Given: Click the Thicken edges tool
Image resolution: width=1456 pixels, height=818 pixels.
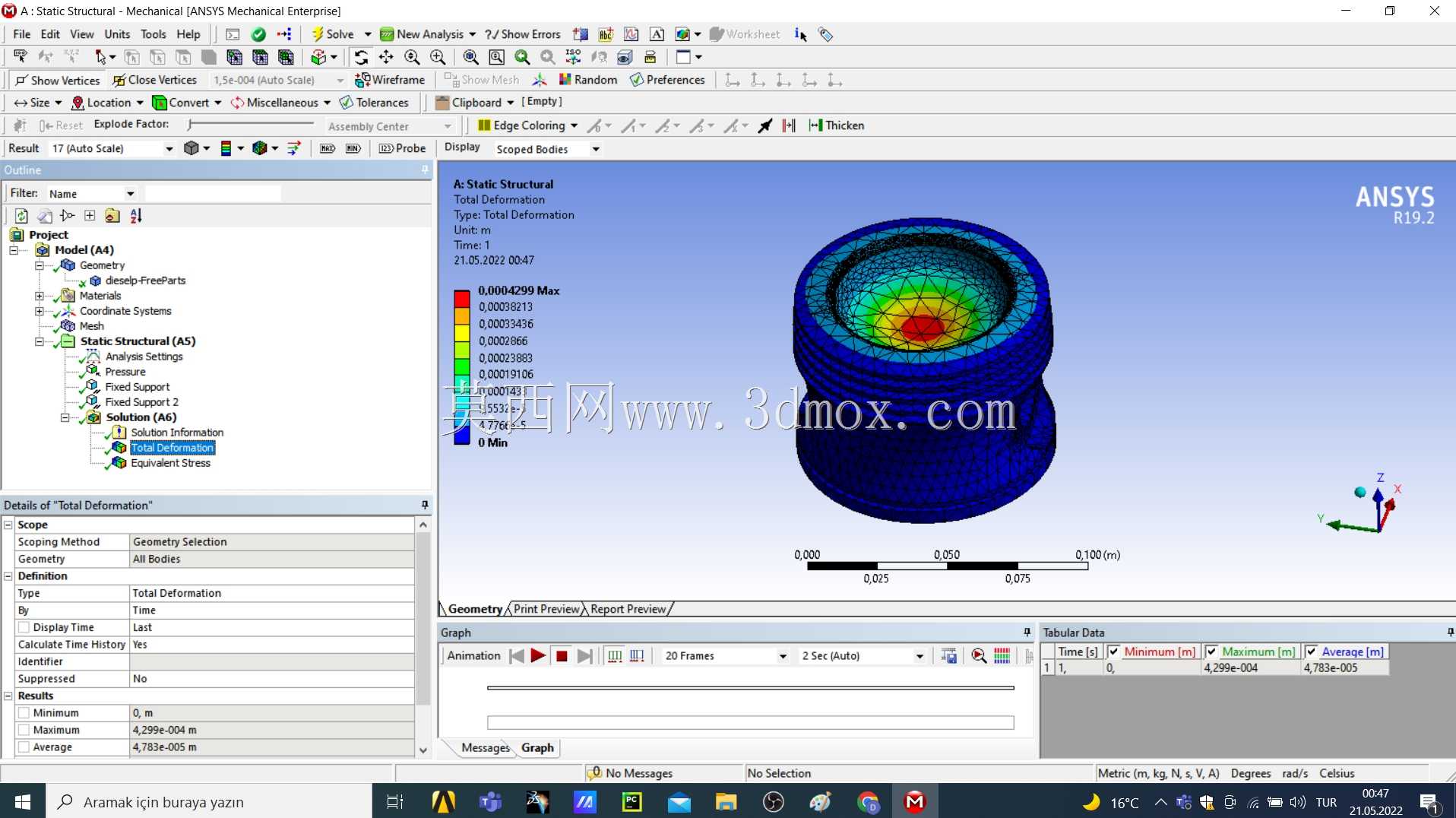Looking at the screenshot, I should [x=837, y=125].
